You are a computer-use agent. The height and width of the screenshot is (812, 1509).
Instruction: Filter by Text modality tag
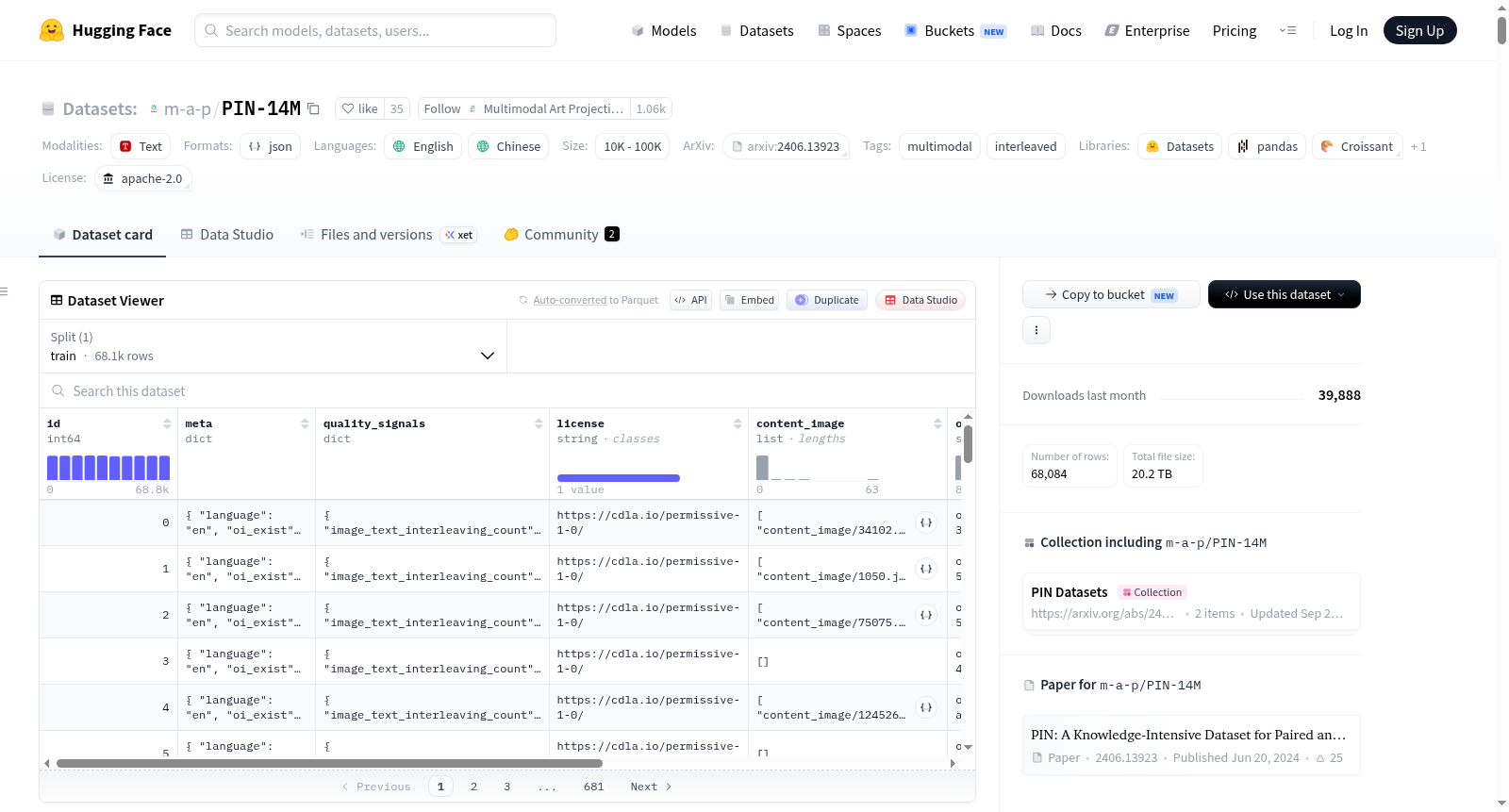tap(141, 146)
